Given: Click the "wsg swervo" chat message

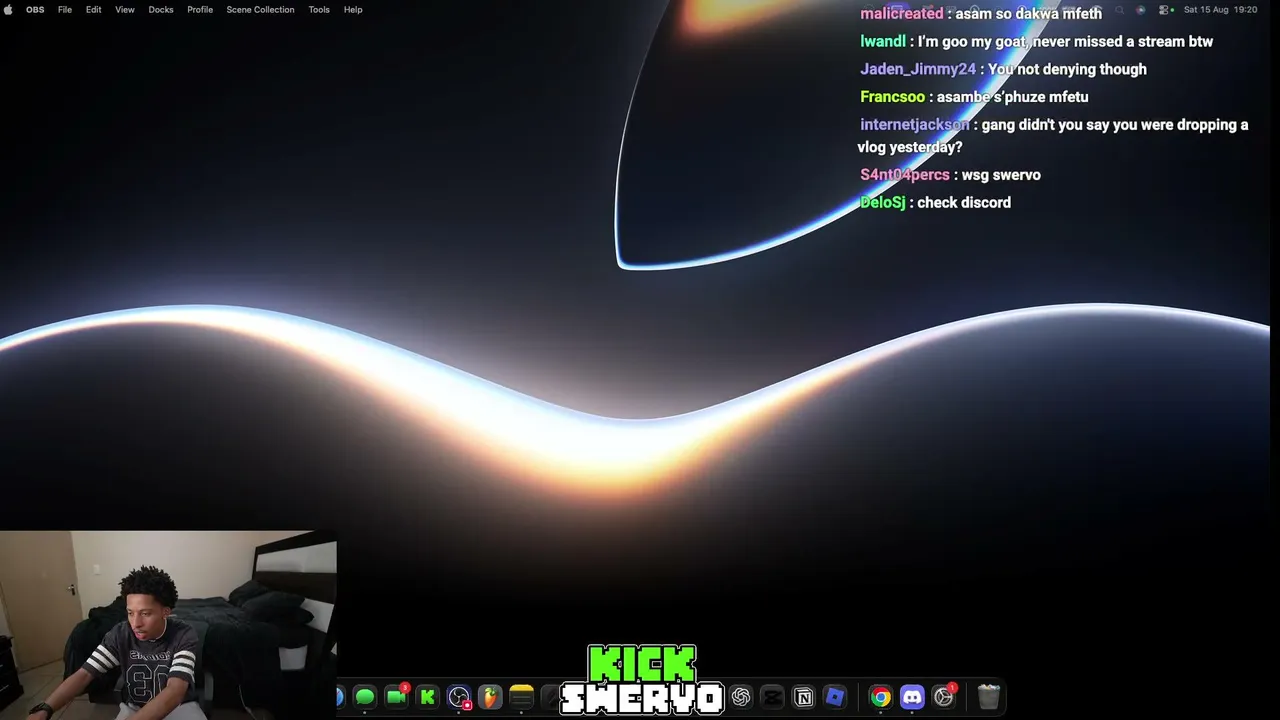Looking at the screenshot, I should pos(1001,175).
